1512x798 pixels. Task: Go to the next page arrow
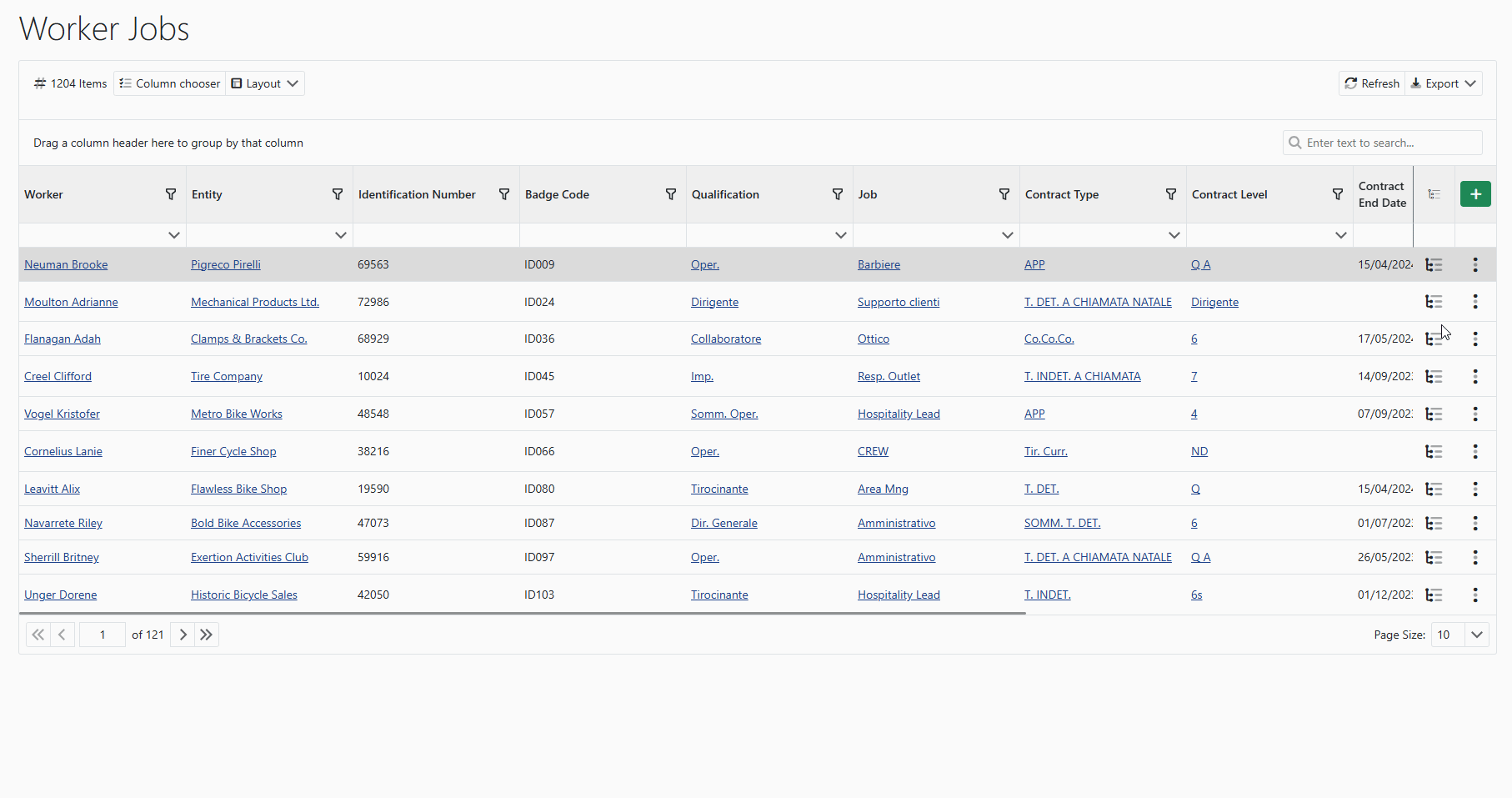coord(183,635)
